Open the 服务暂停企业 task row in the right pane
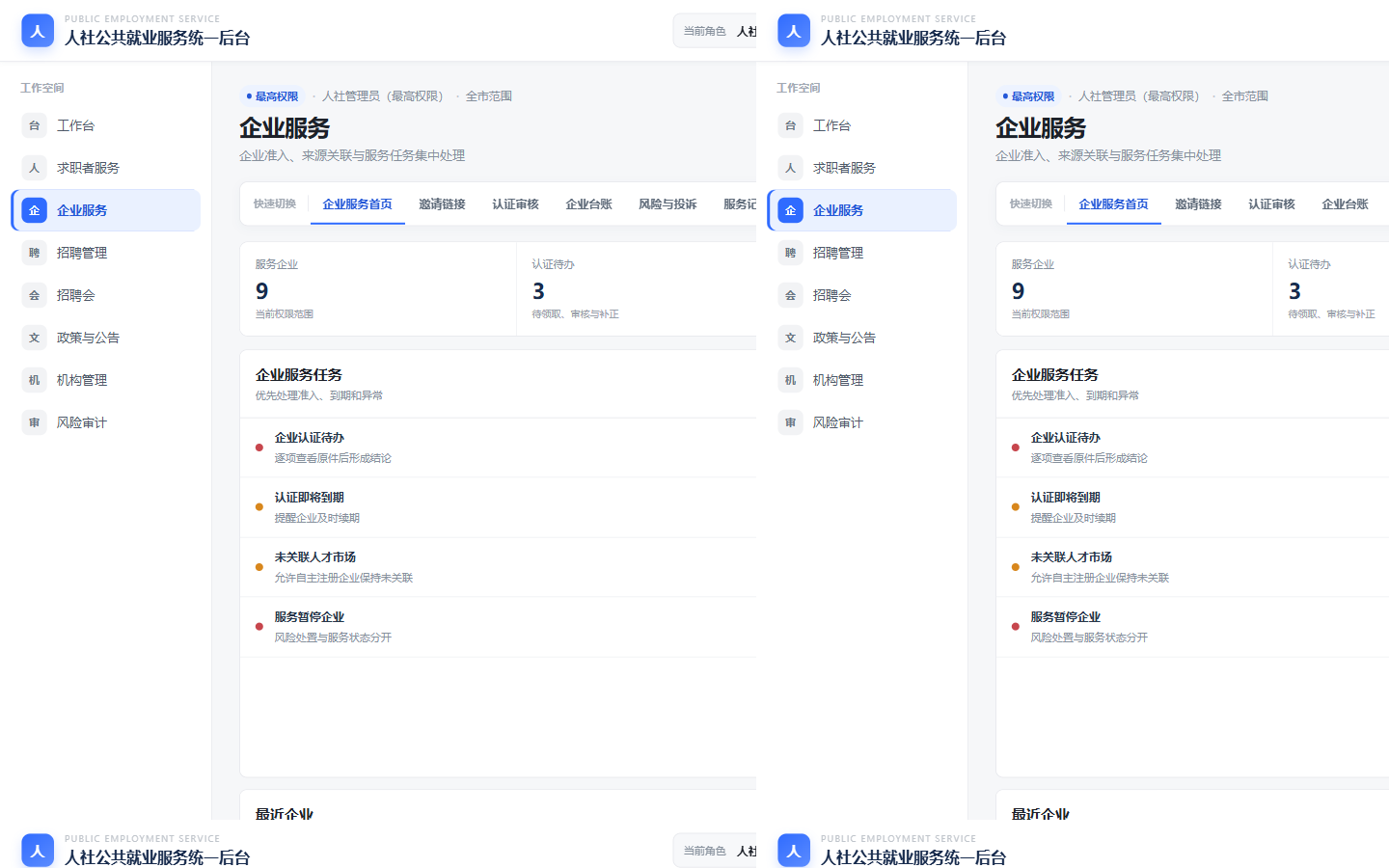 point(1192,627)
